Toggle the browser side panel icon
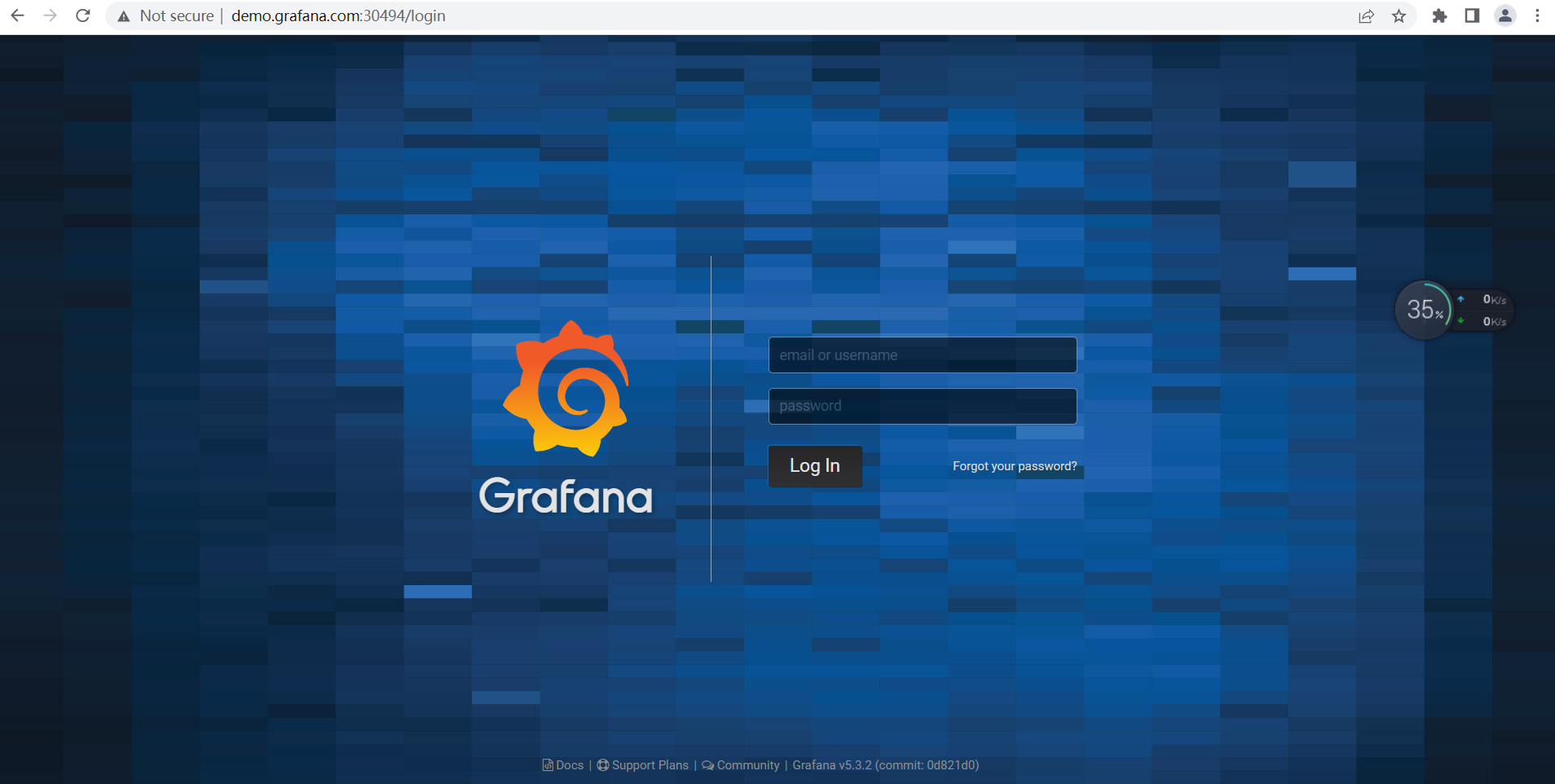 [1472, 16]
